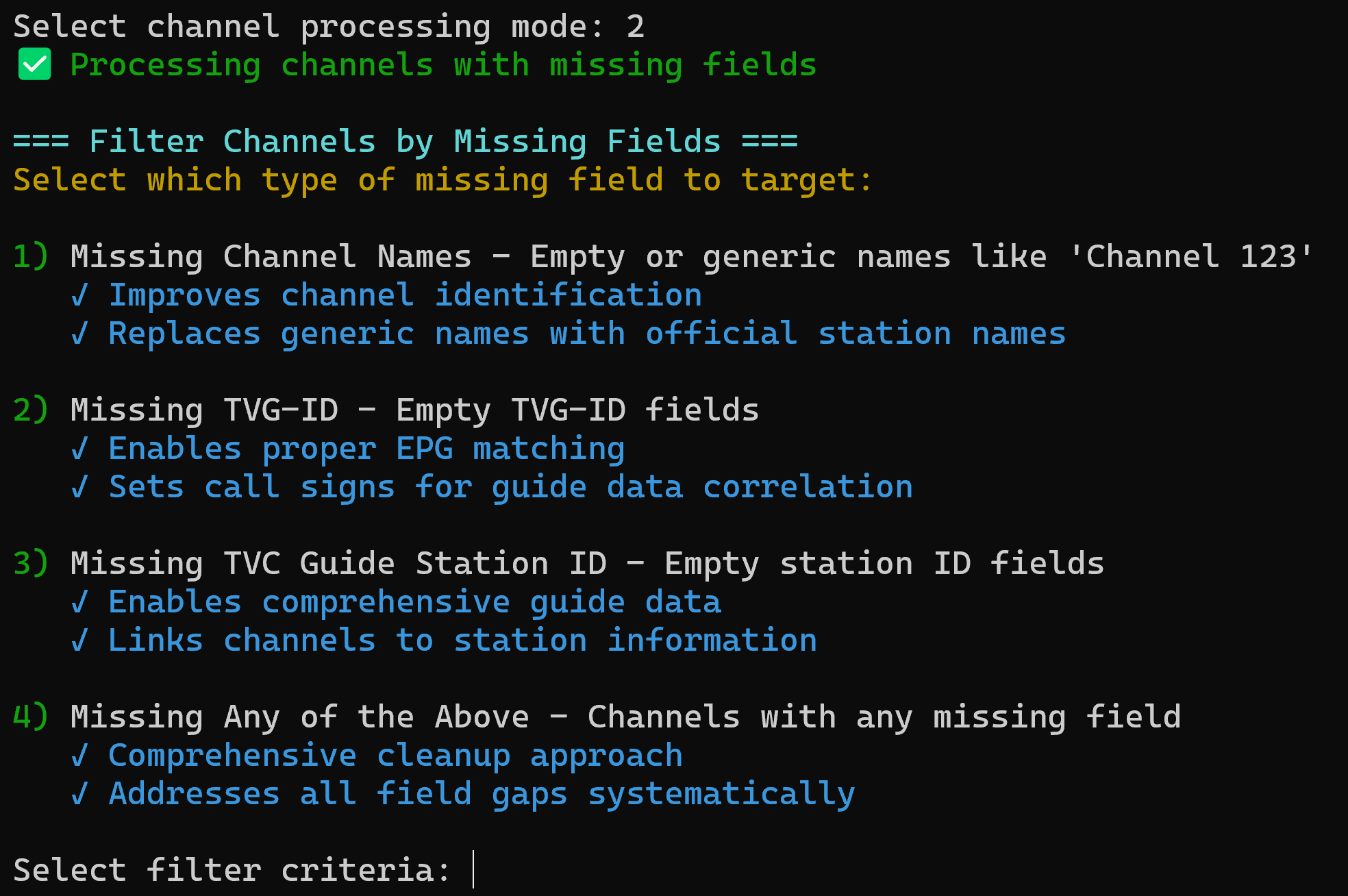Focus the "Select filter criteria" input cursor
1348x896 pixels.
coord(473,870)
